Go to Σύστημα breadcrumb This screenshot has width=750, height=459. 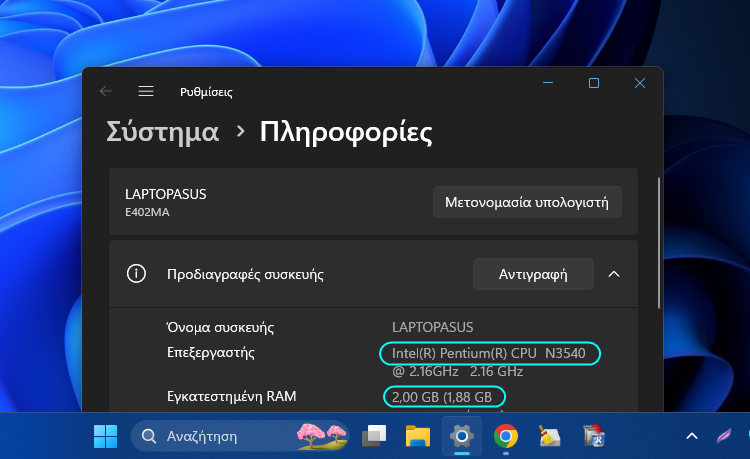[x=162, y=131]
